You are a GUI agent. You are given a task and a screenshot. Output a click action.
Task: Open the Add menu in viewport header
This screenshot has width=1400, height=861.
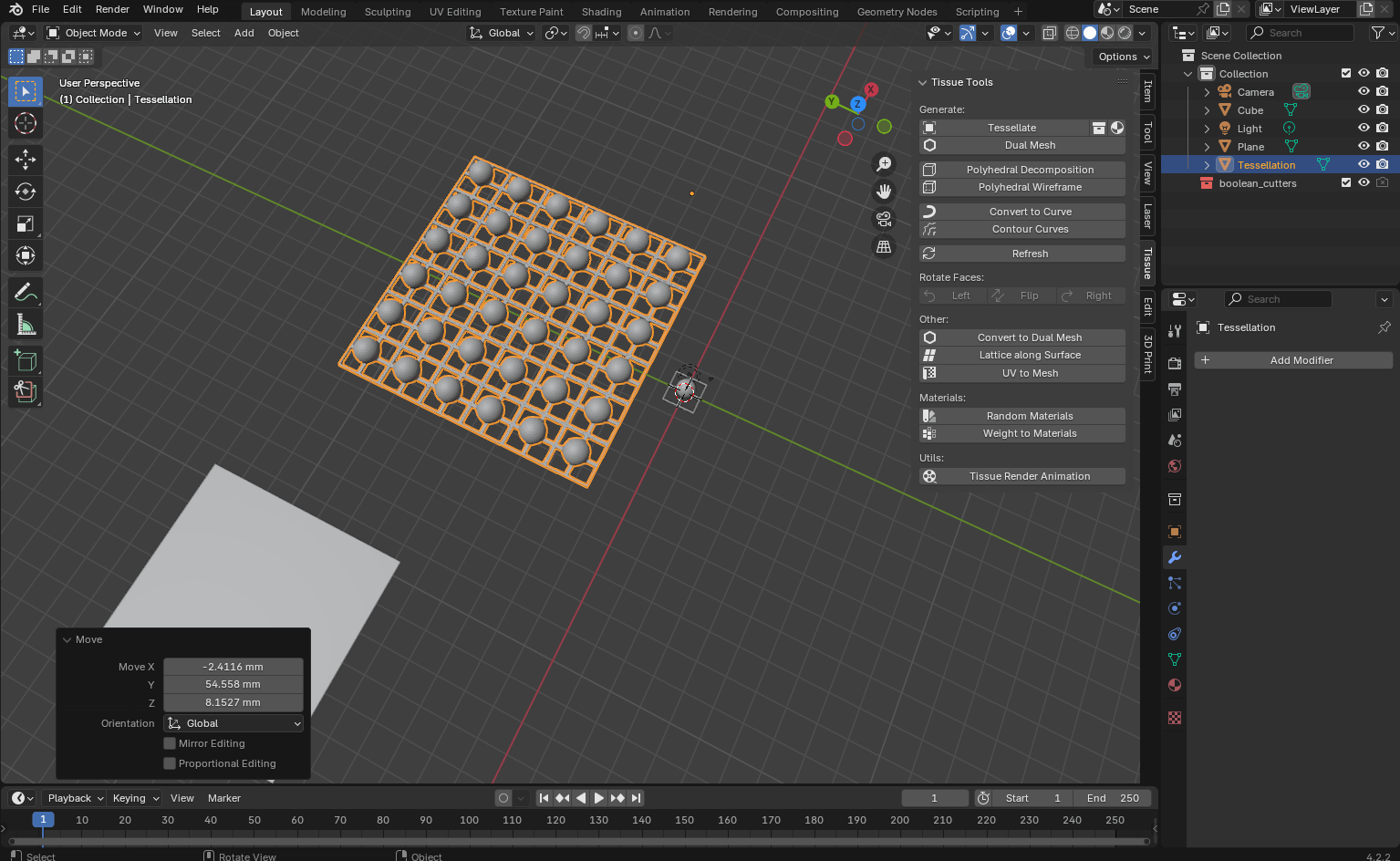click(244, 33)
